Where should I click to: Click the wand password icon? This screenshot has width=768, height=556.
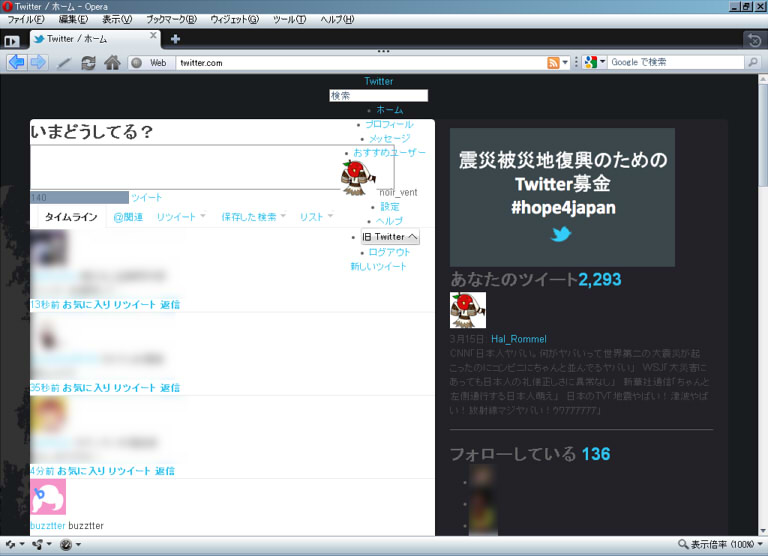(x=64, y=63)
